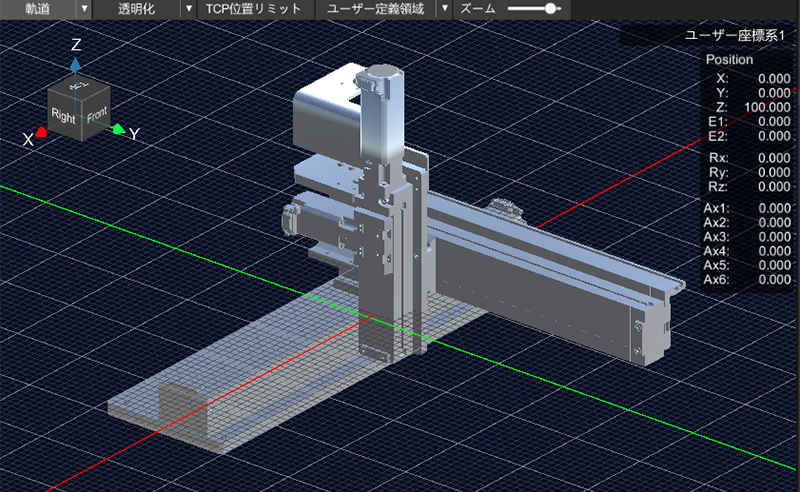Image resolution: width=800 pixels, height=492 pixels.
Task: Select the Front face of the view cube
Action: point(96,116)
